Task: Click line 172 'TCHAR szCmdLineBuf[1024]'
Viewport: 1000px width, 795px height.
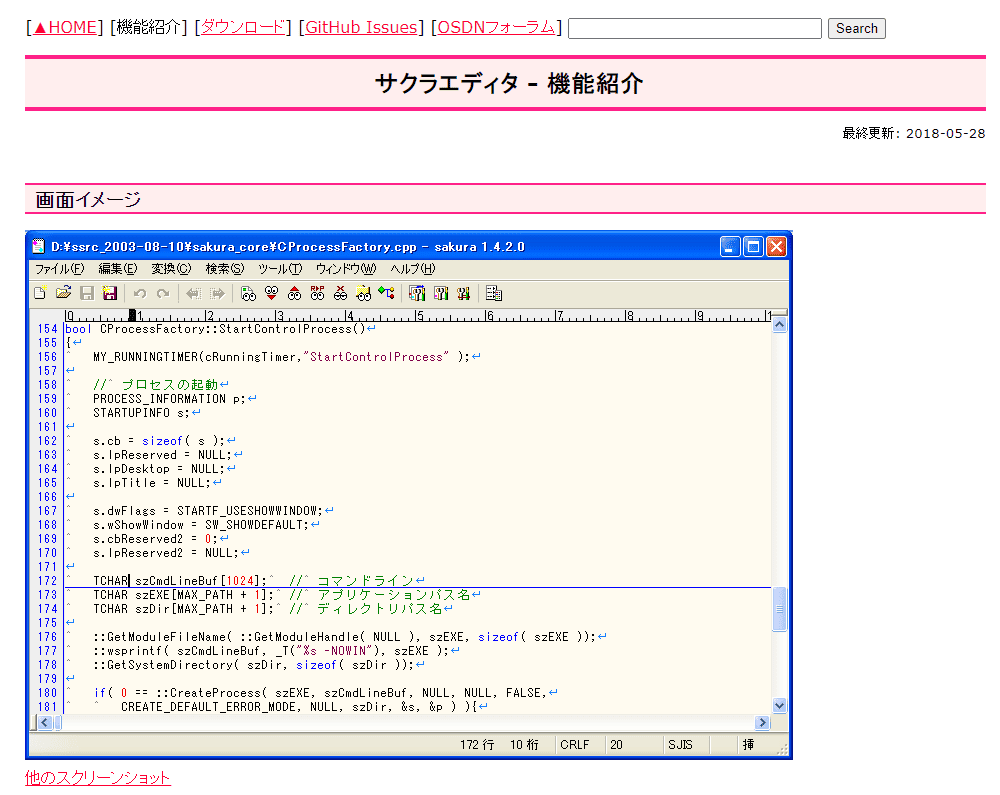Action: point(179,581)
